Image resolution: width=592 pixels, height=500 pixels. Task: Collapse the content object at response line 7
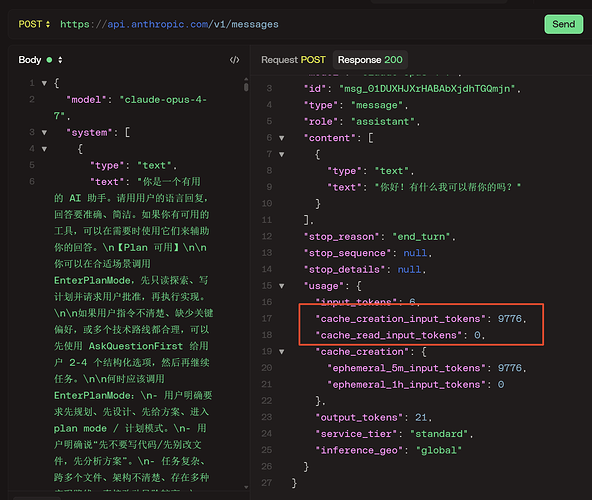[x=282, y=154]
